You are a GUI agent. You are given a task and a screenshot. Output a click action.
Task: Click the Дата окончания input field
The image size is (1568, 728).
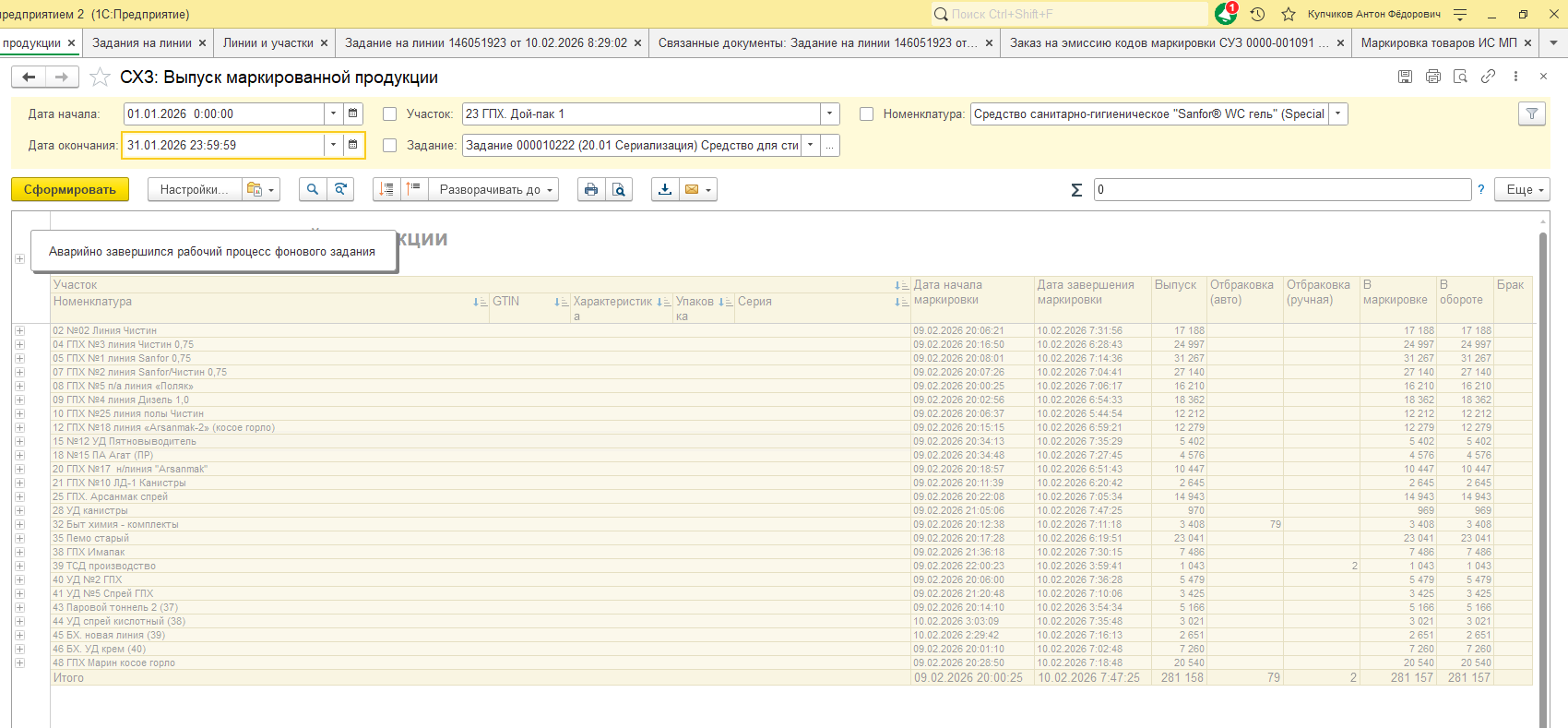click(x=223, y=146)
